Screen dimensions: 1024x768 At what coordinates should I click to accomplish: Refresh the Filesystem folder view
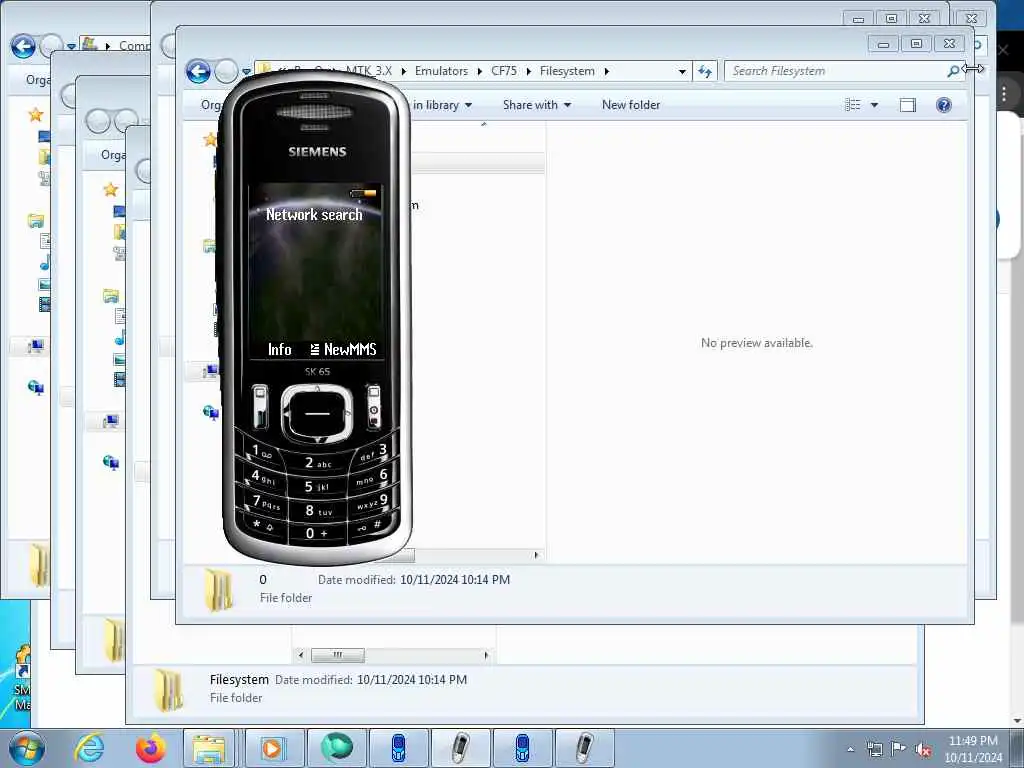704,71
